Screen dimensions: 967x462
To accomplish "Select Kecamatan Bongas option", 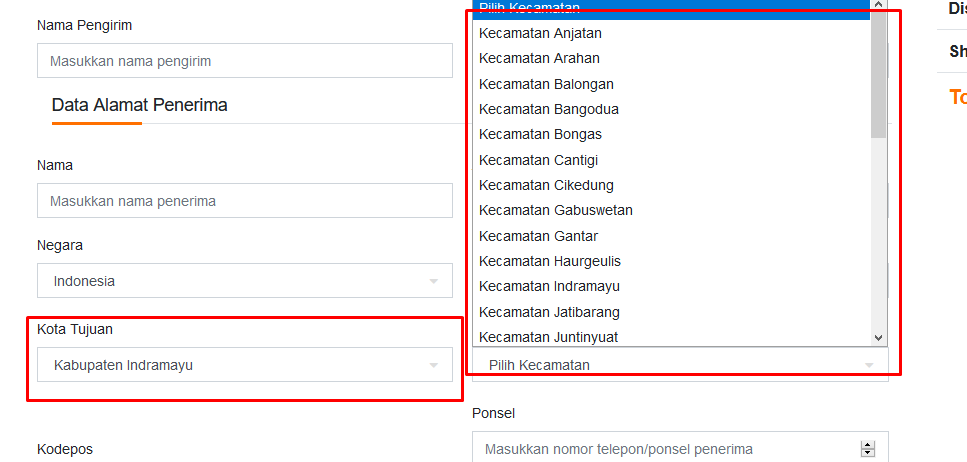I will (540, 134).
